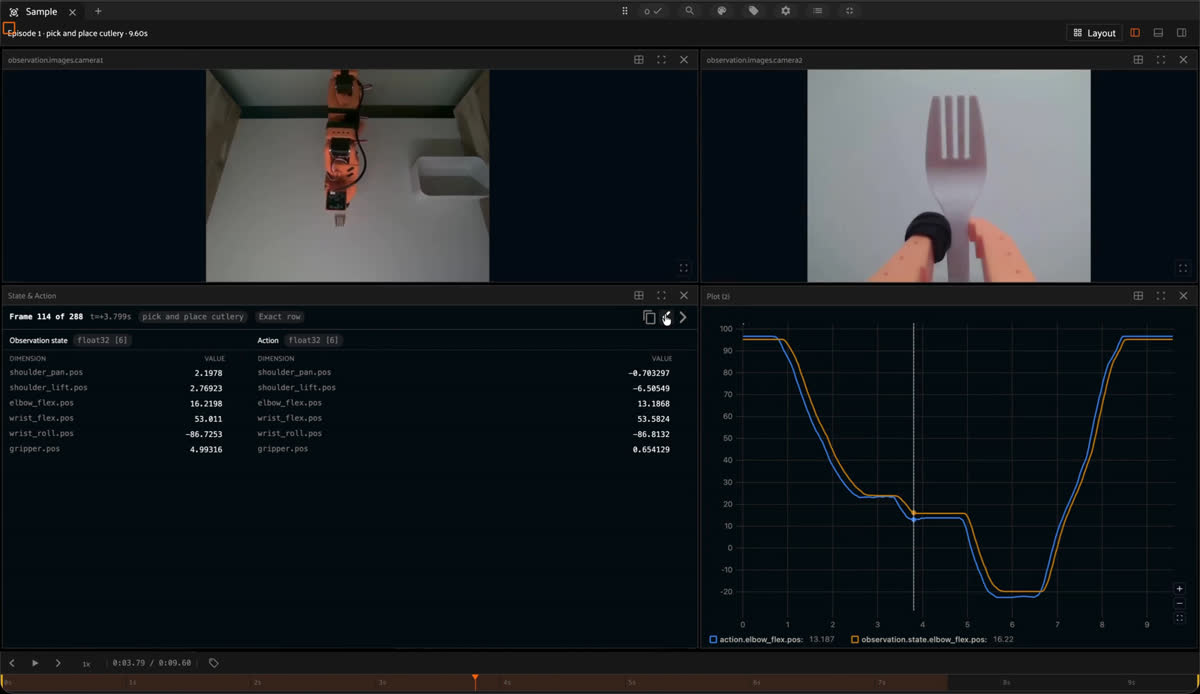1200x694 pixels.
Task: Click the orange record icon near Episode title
Action: (x=8, y=29)
